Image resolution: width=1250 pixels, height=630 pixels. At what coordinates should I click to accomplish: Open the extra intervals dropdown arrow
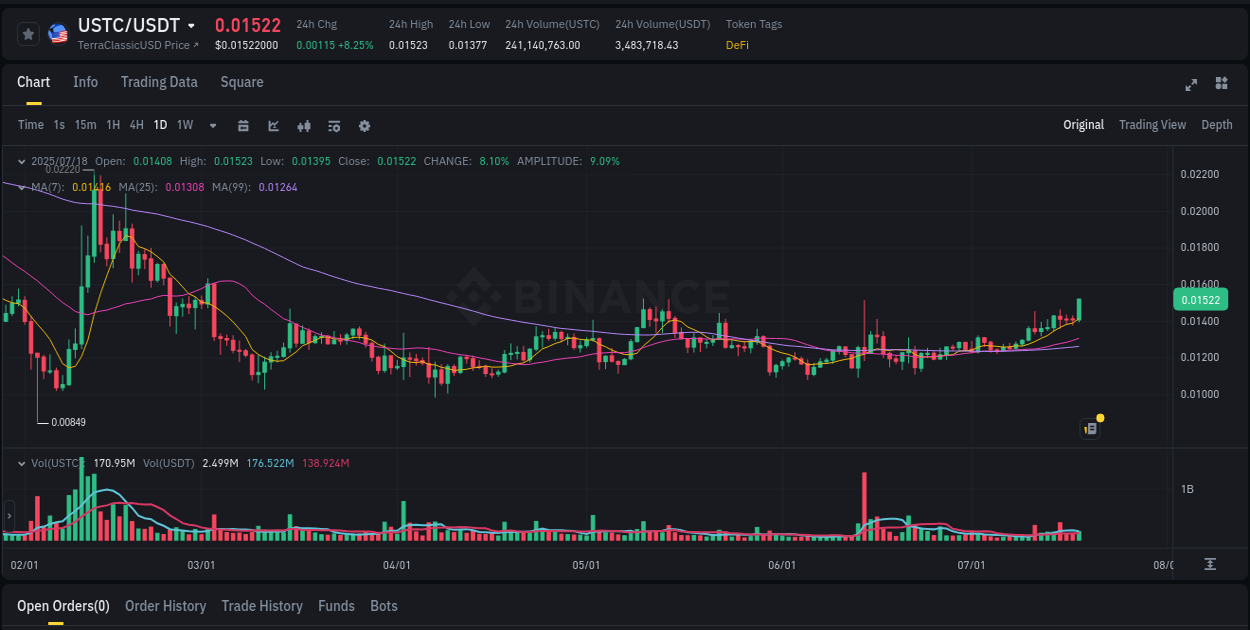coord(212,126)
